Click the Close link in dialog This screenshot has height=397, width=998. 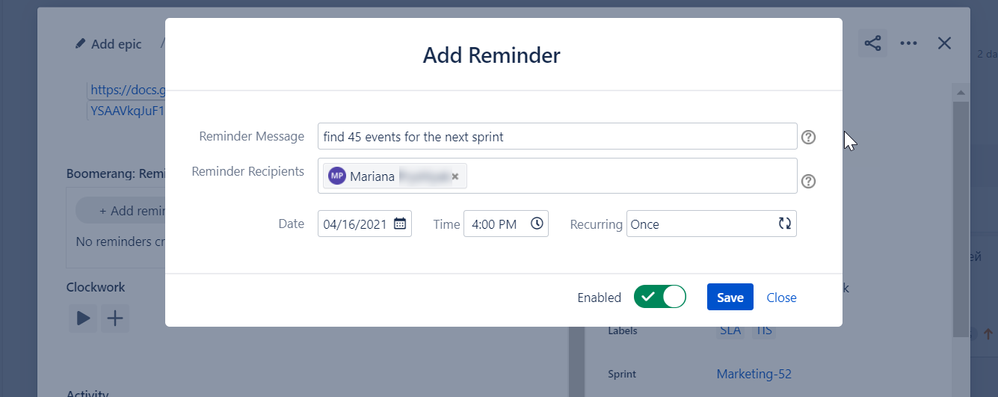(x=782, y=298)
